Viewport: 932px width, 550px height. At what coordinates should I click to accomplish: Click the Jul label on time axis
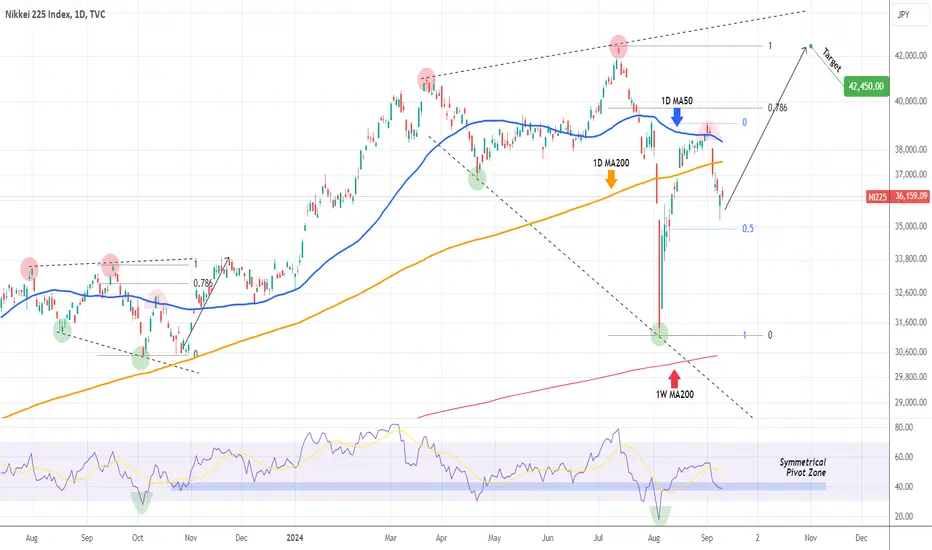[x=598, y=538]
